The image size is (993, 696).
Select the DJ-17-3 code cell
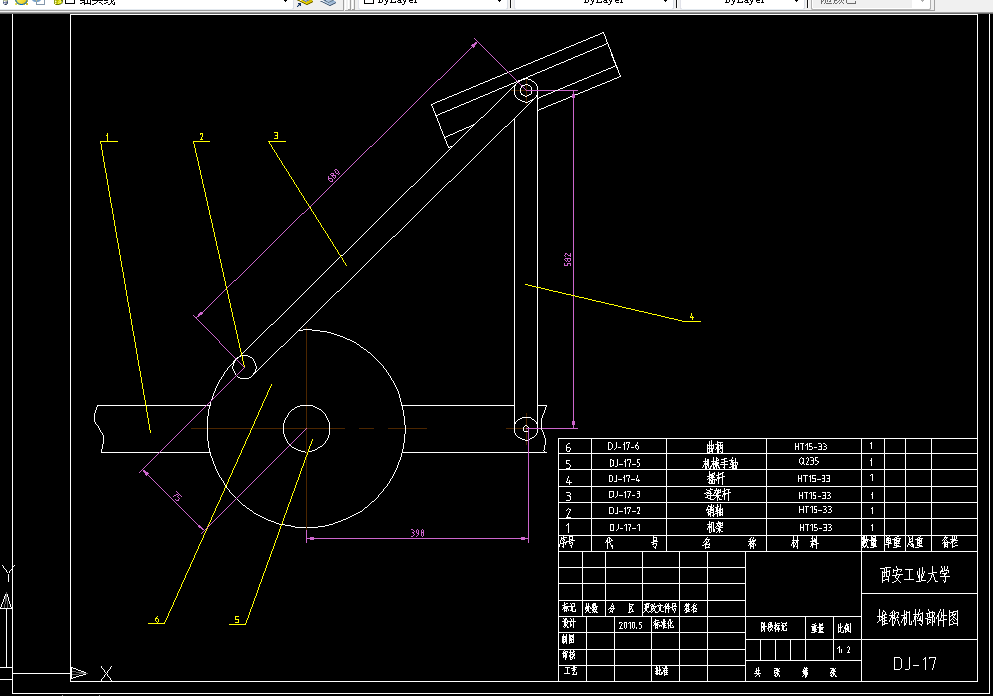pos(624,495)
